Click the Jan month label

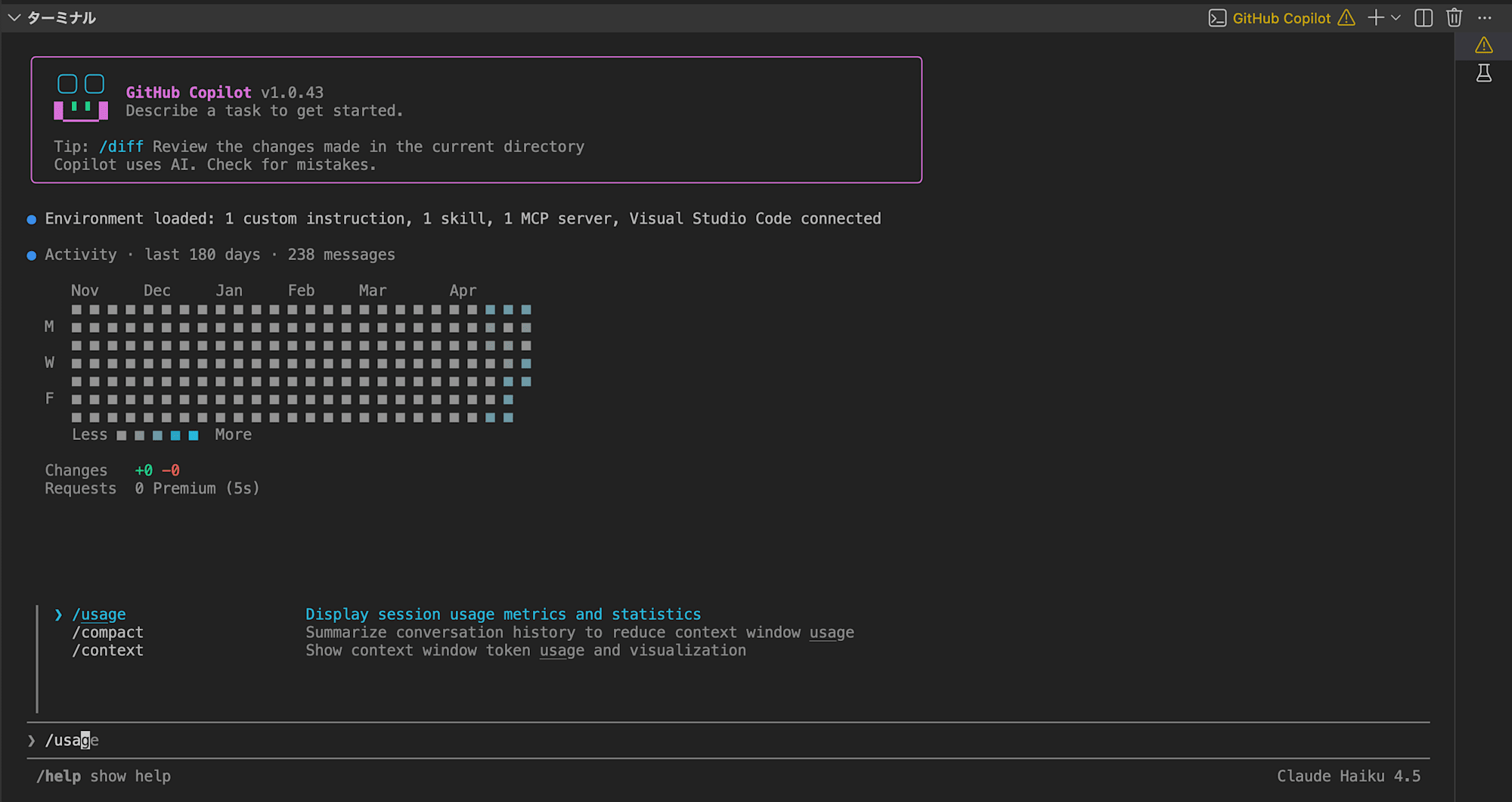tap(229, 291)
